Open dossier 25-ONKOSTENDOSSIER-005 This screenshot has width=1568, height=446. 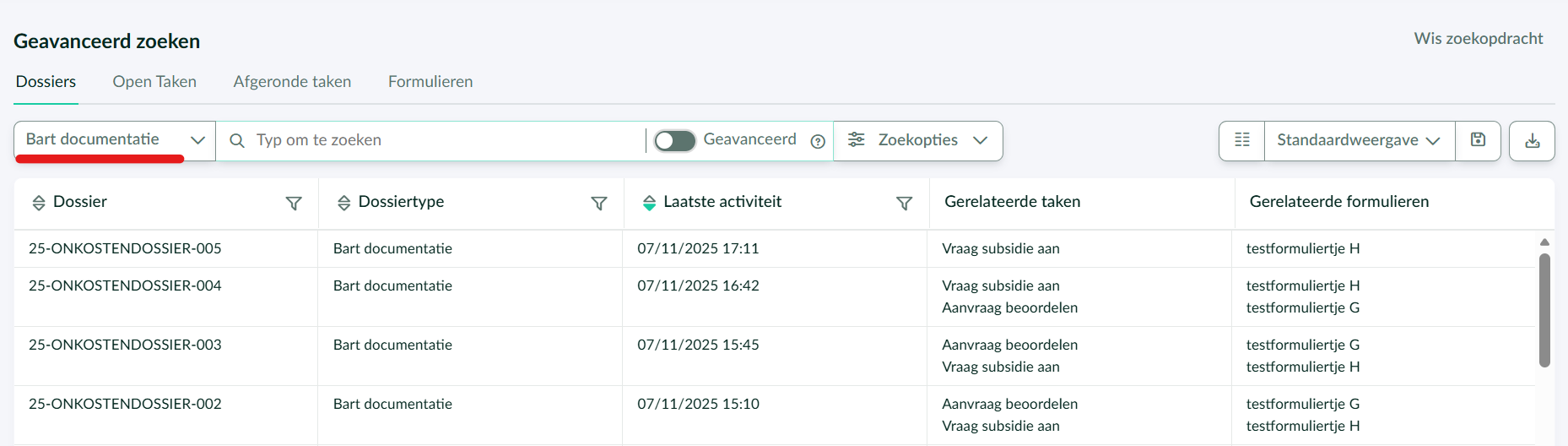[x=125, y=248]
